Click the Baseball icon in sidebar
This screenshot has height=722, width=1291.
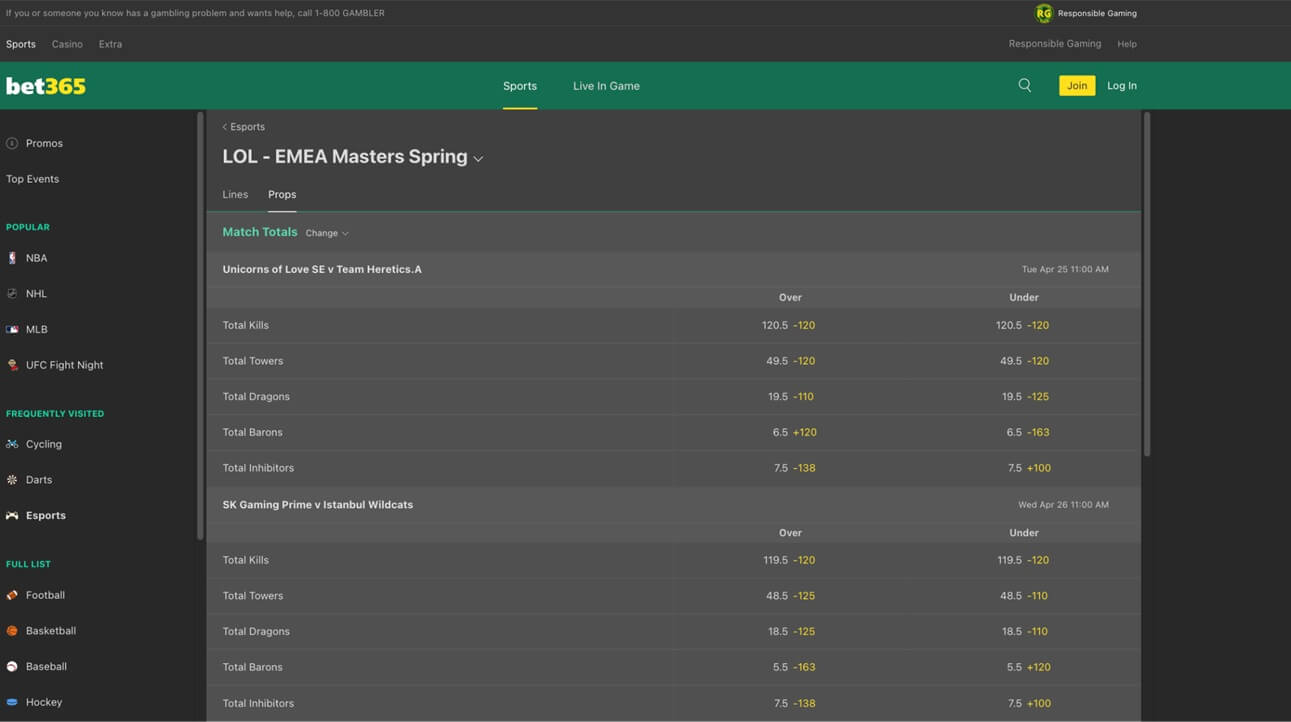pyautogui.click(x=12, y=666)
